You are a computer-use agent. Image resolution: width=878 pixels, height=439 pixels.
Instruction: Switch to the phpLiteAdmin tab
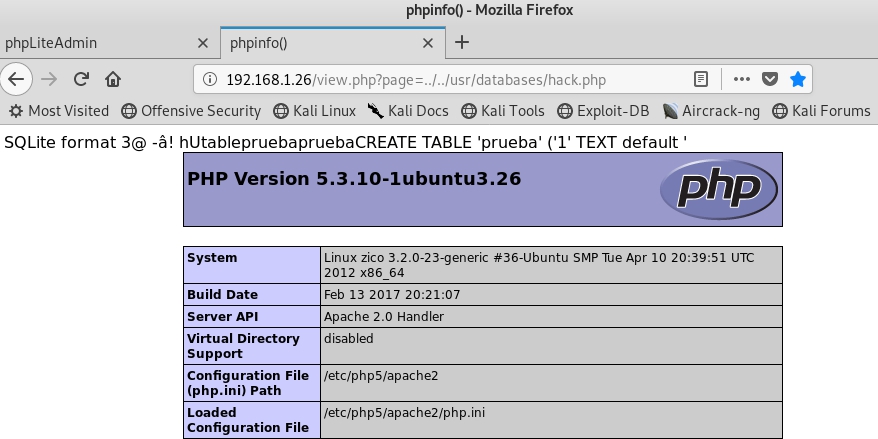pyautogui.click(x=110, y=43)
